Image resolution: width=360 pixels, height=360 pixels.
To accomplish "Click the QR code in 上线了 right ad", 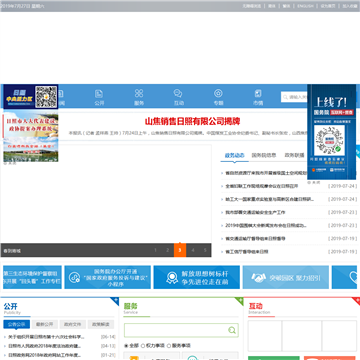I will pos(329,140).
